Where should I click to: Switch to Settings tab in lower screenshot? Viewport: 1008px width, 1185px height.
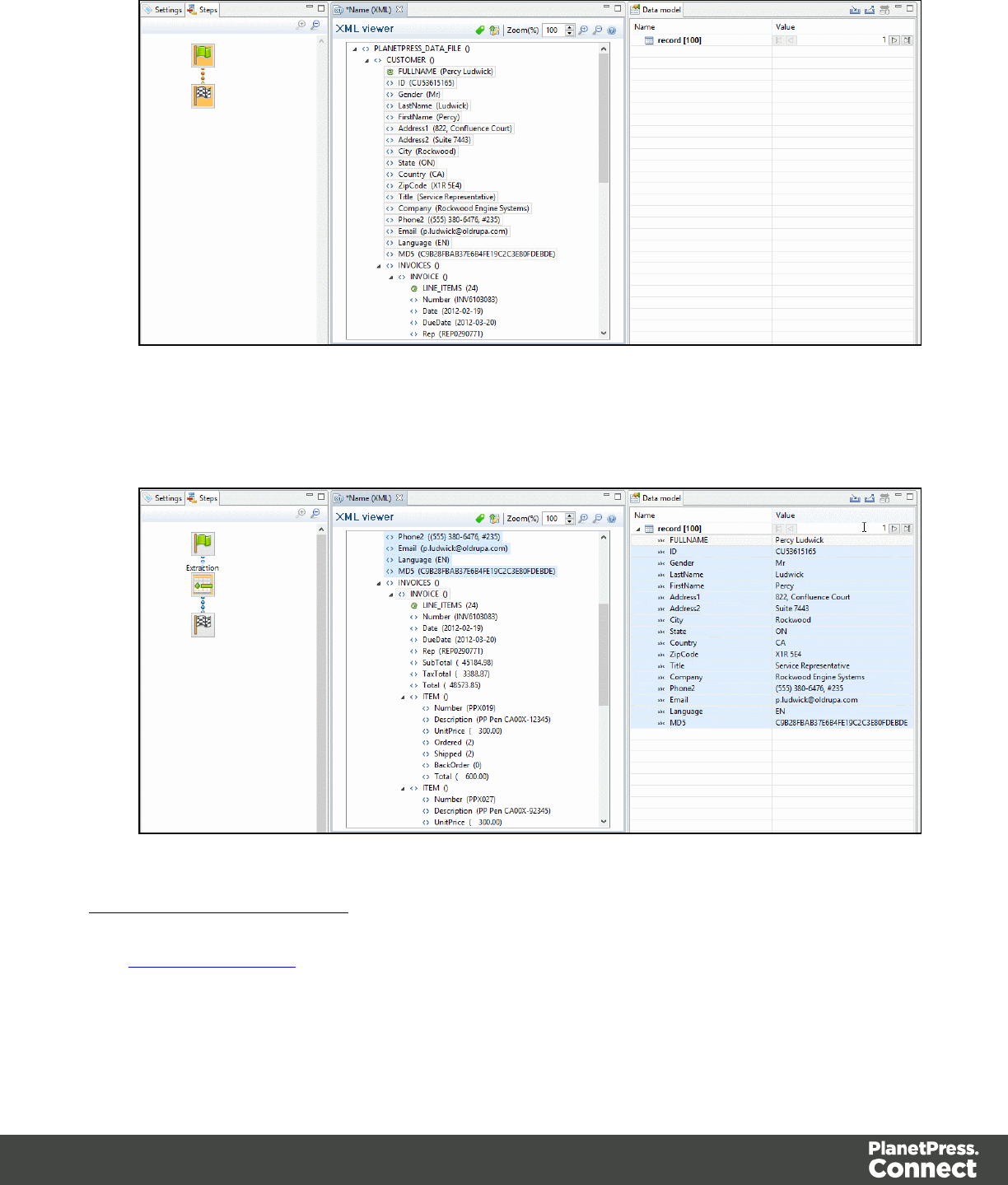162,498
